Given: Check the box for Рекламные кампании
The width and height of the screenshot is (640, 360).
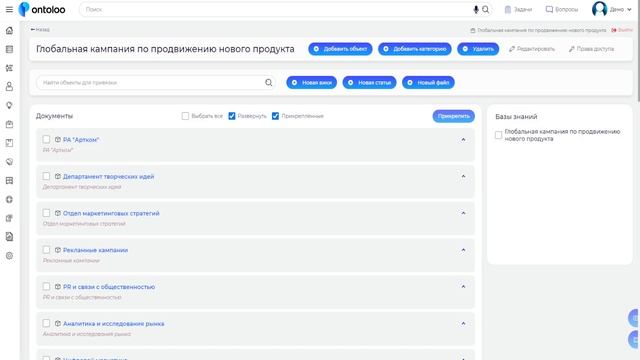Looking at the screenshot, I should pos(46,250).
